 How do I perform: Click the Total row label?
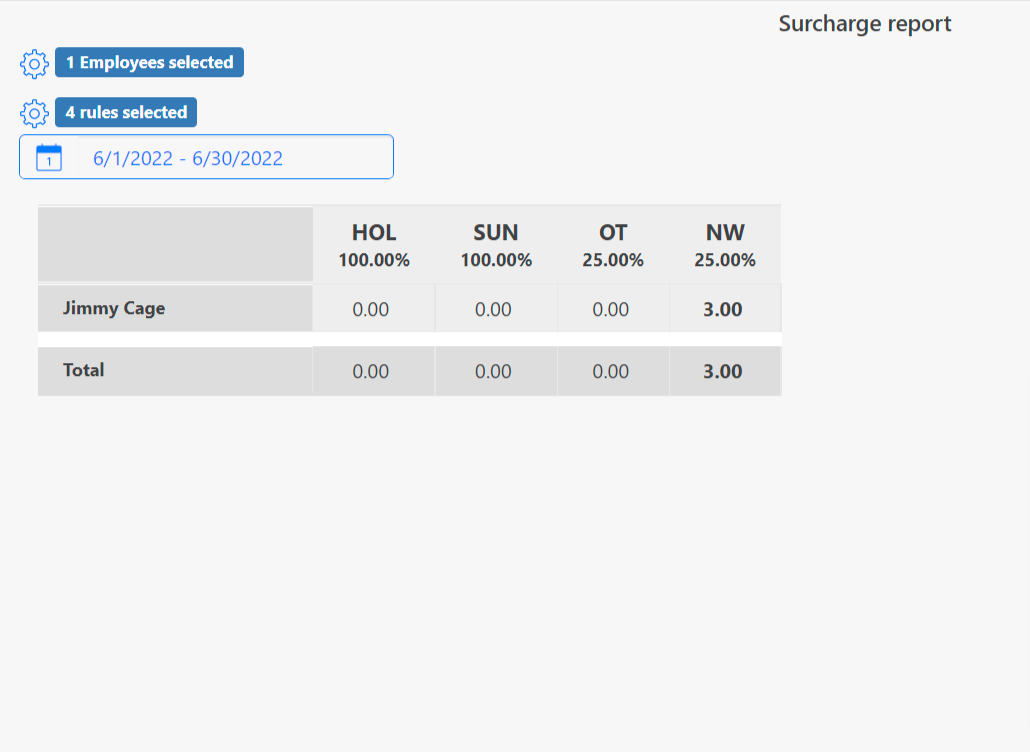point(84,370)
